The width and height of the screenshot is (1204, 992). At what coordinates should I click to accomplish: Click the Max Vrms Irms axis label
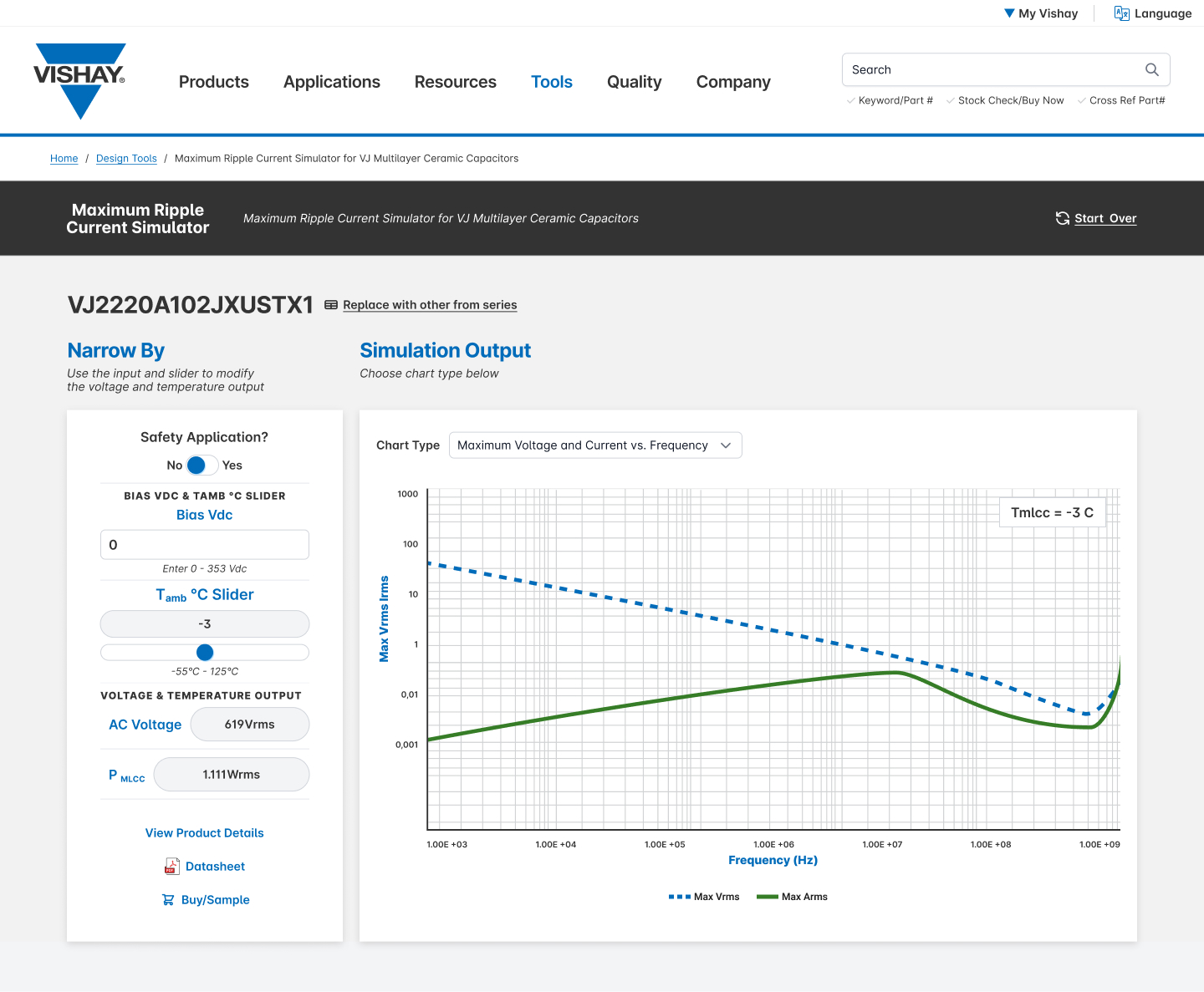pyautogui.click(x=385, y=618)
